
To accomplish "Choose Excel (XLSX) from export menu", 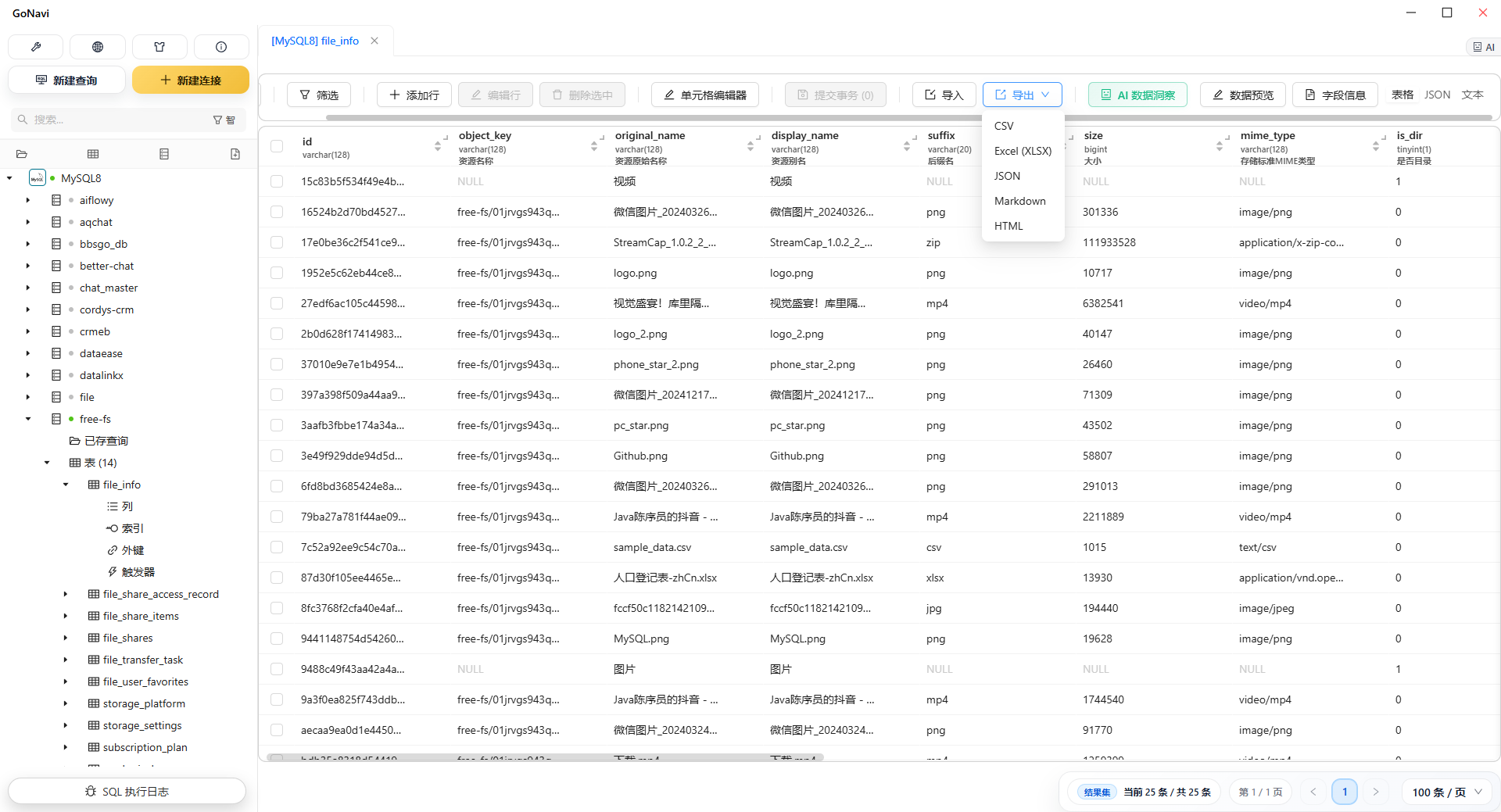I will pos(1023,151).
